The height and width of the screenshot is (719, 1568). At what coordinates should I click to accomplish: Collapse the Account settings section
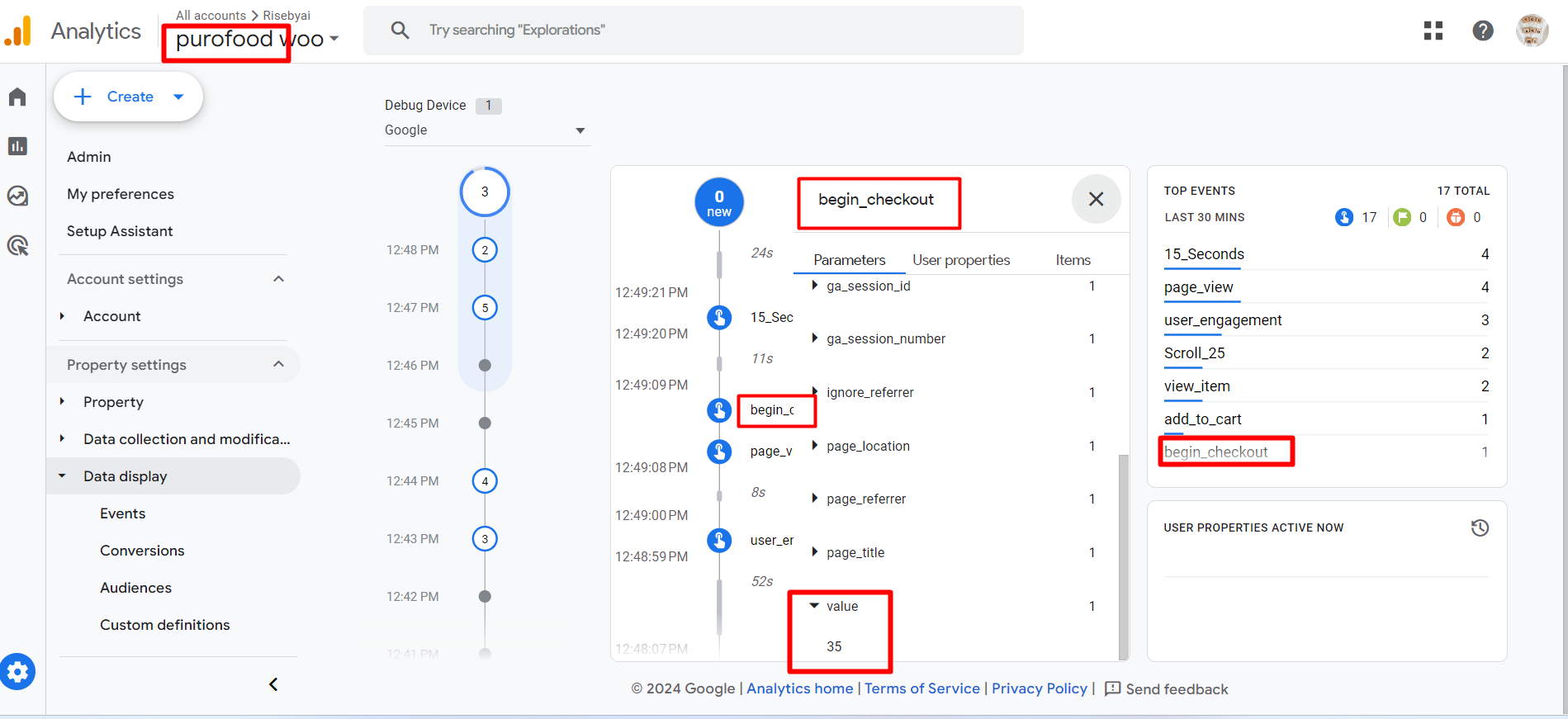[x=278, y=279]
